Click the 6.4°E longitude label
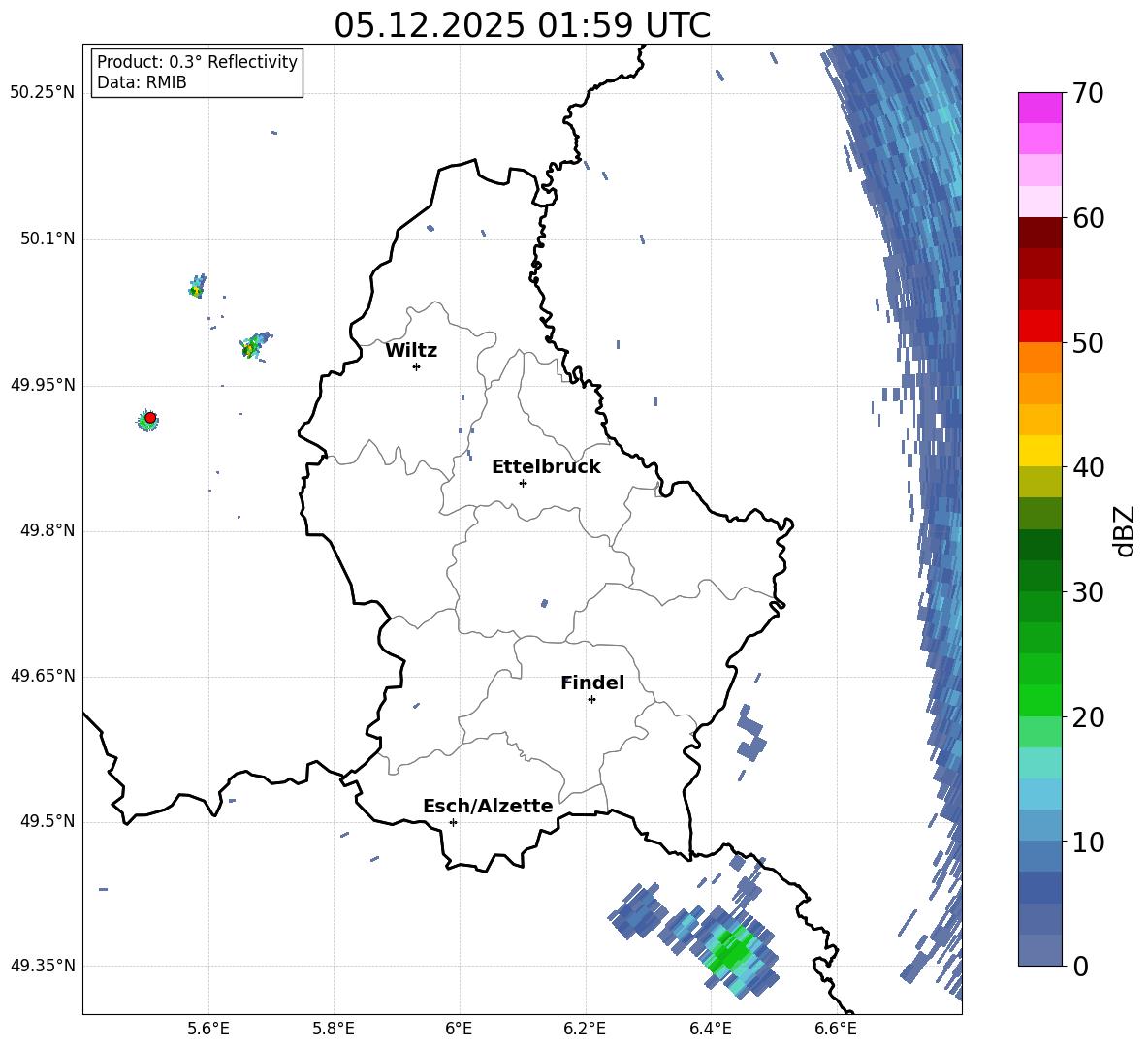This screenshot has width=1148, height=1048. [x=710, y=1029]
